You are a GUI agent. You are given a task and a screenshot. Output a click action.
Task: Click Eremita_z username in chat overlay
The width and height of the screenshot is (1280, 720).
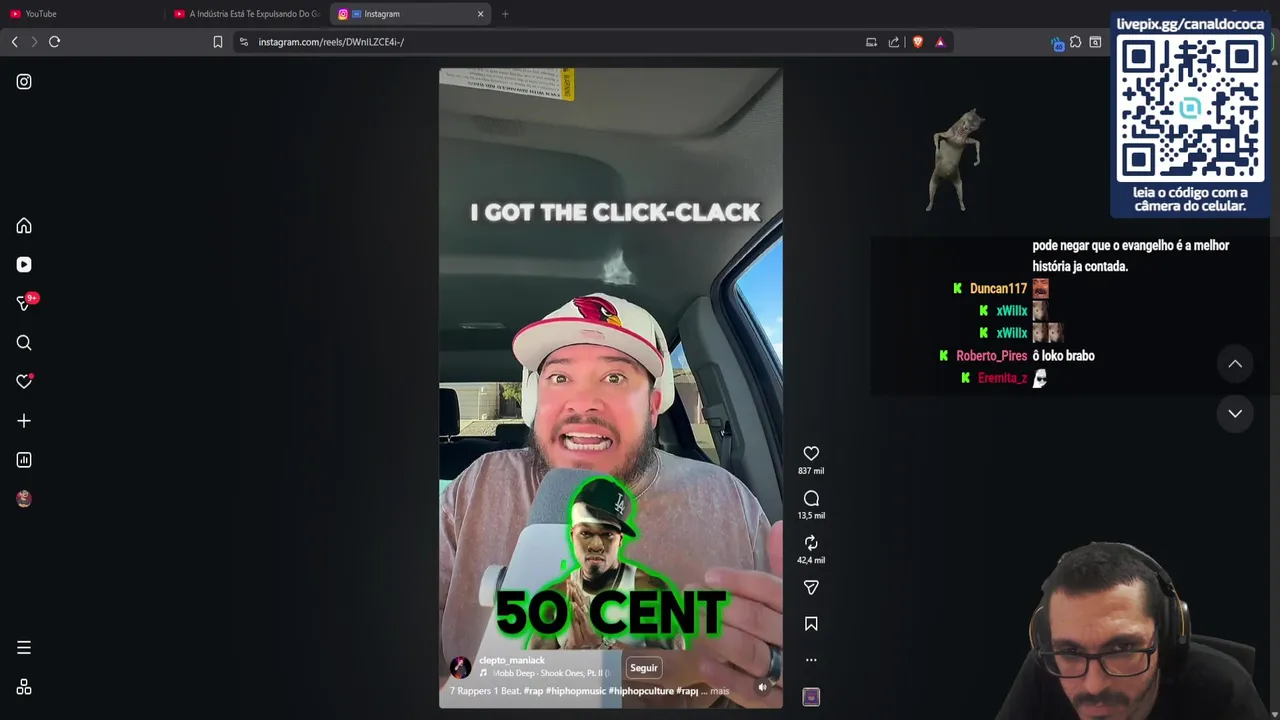click(1002, 378)
